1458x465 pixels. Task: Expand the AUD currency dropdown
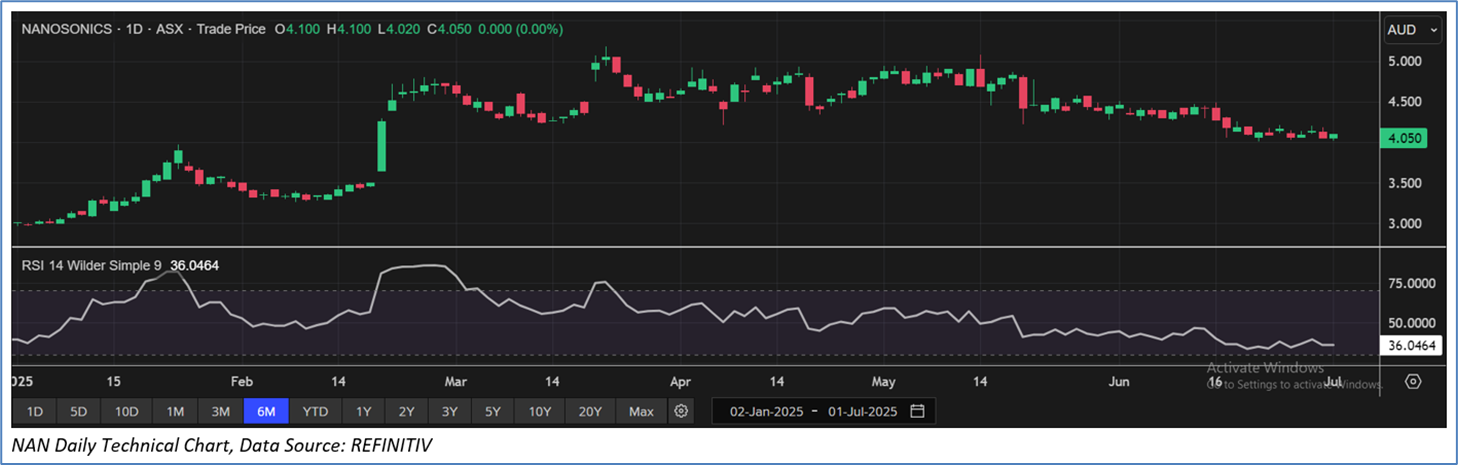pos(1413,30)
